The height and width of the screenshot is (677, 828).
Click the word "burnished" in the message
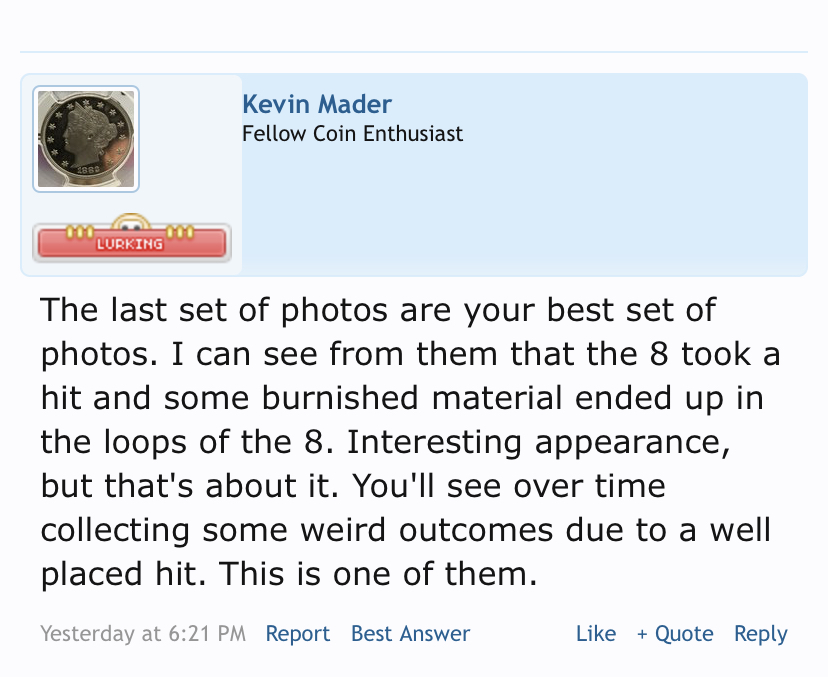click(340, 398)
